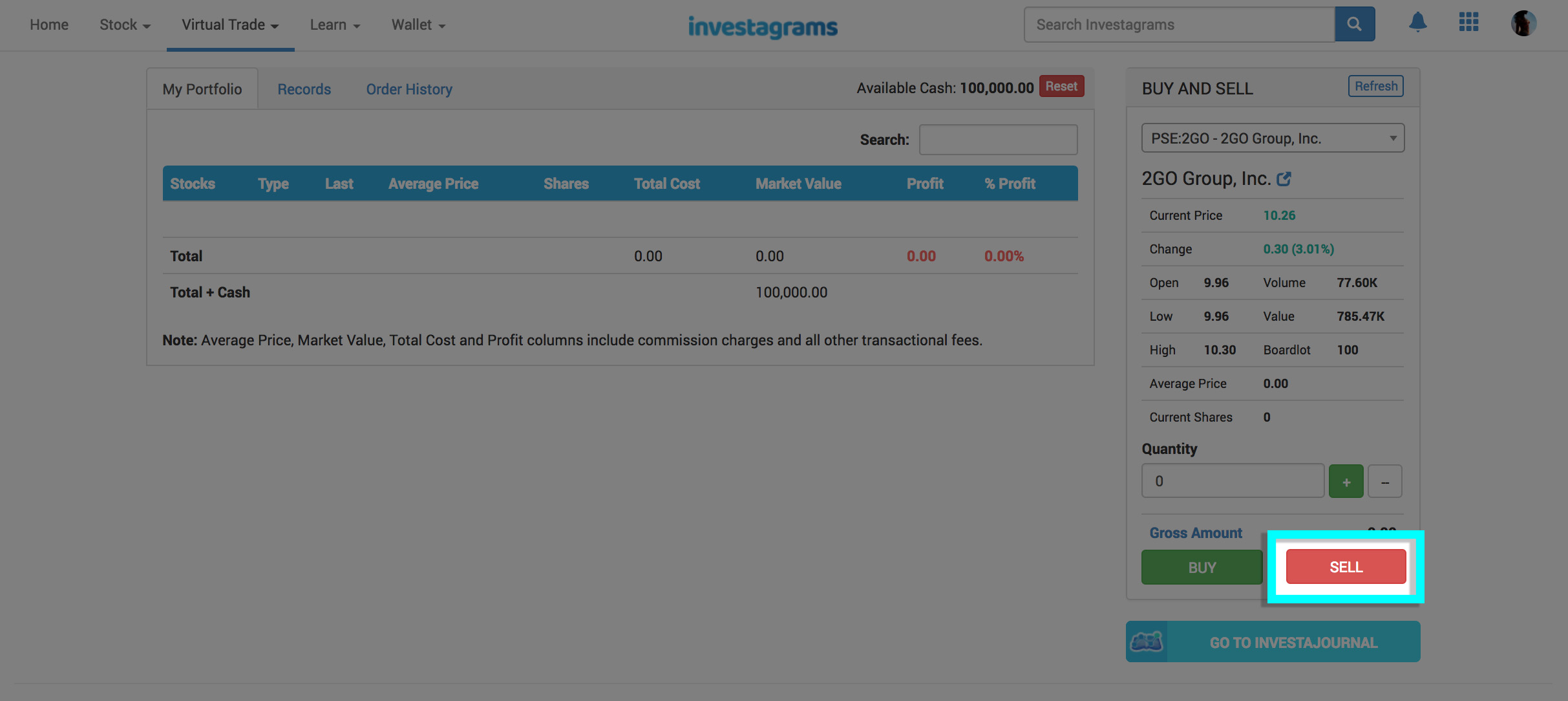Click the Reset cash button

pyautogui.click(x=1061, y=87)
